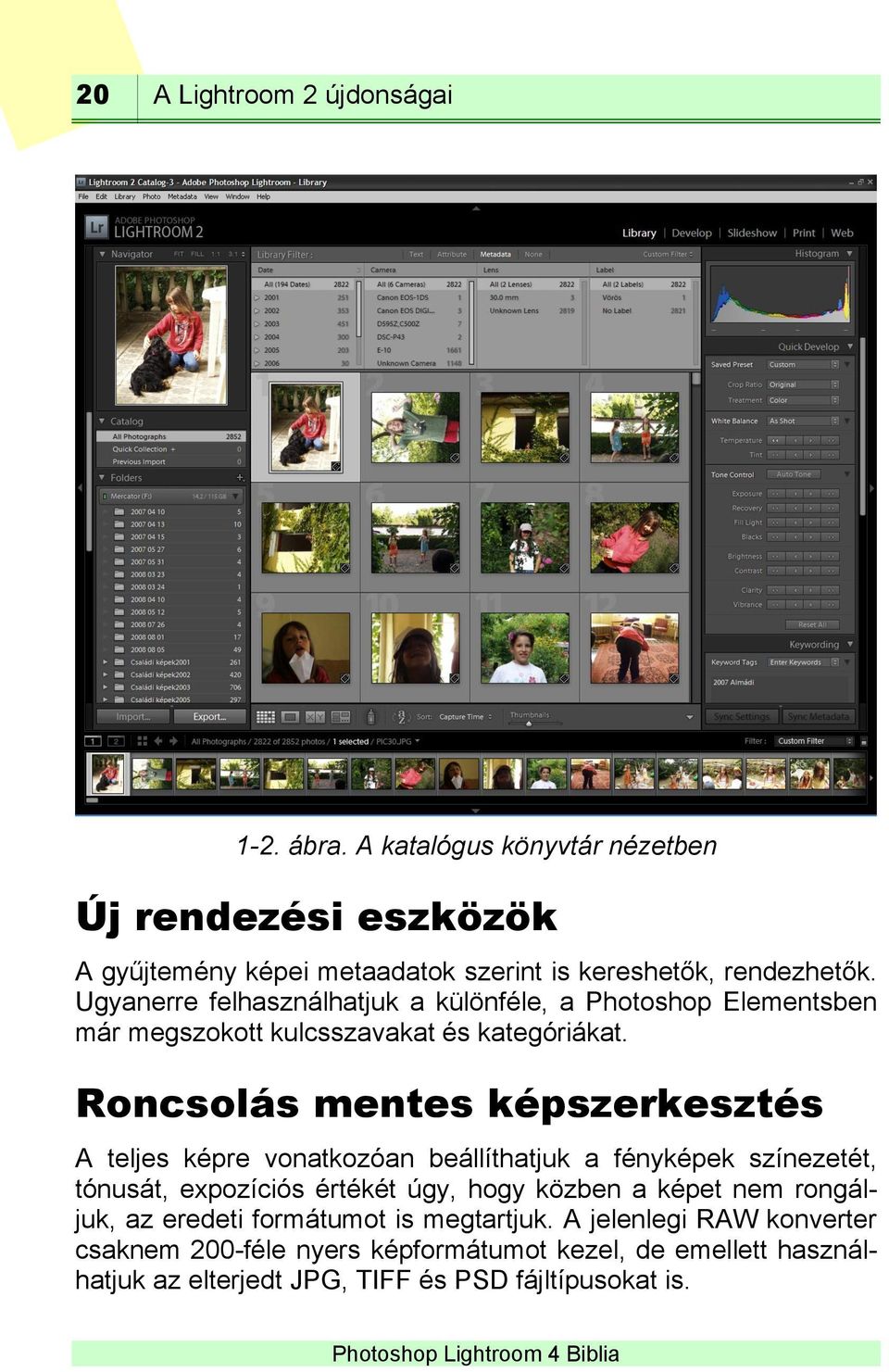Select second window display button 2
889x1372 pixels.
(116, 741)
